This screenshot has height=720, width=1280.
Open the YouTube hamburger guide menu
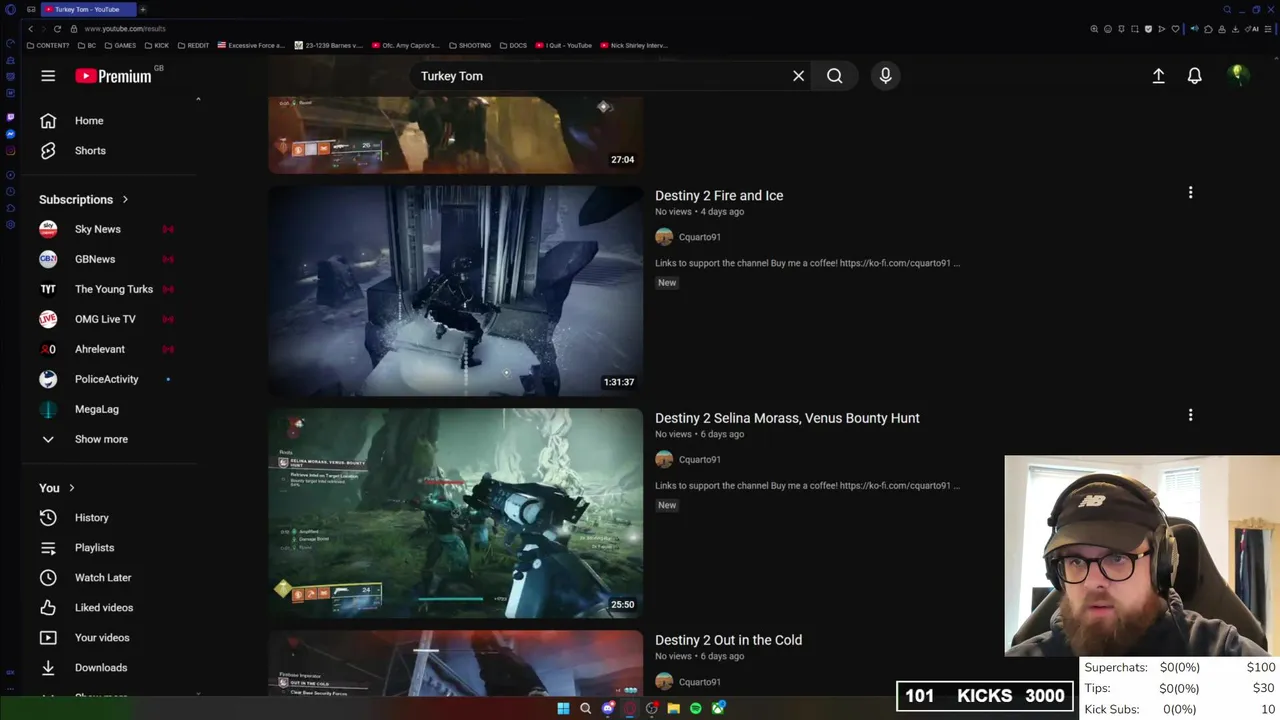tap(48, 76)
